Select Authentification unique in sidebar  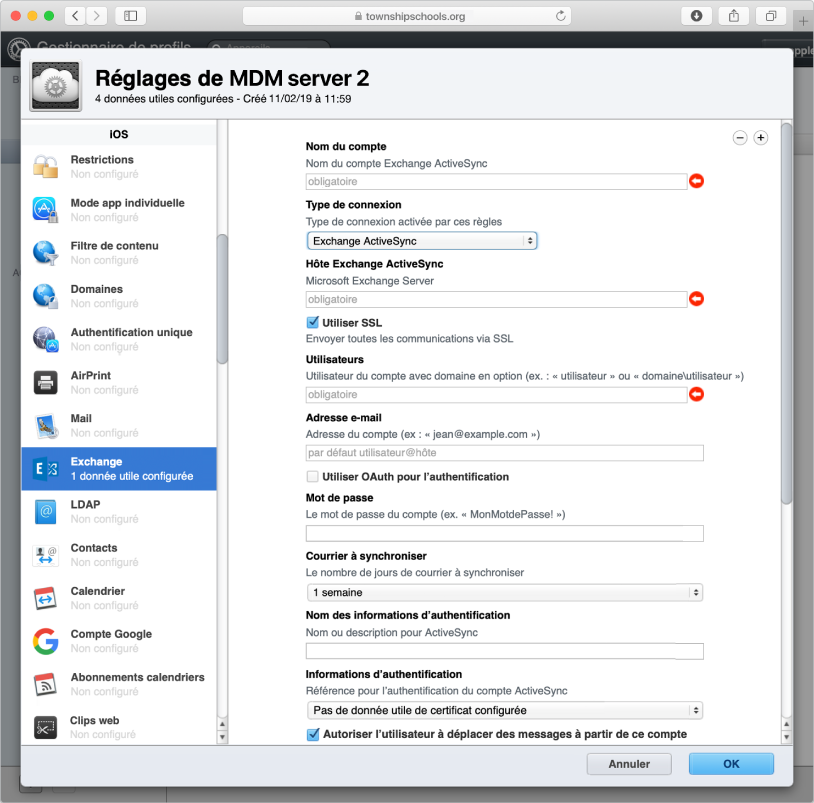119,339
